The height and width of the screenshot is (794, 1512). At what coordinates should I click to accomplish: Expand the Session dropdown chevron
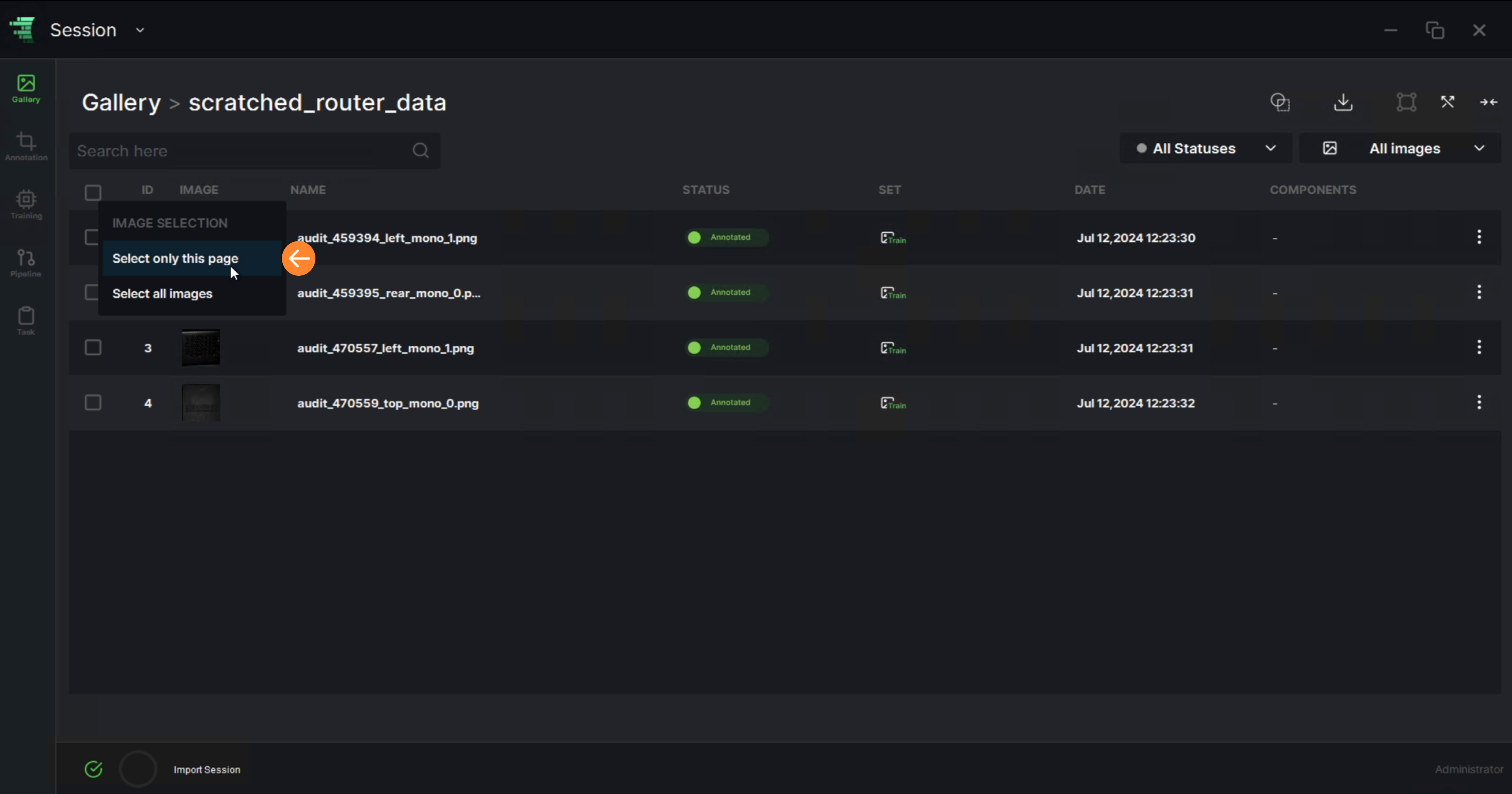[x=140, y=30]
